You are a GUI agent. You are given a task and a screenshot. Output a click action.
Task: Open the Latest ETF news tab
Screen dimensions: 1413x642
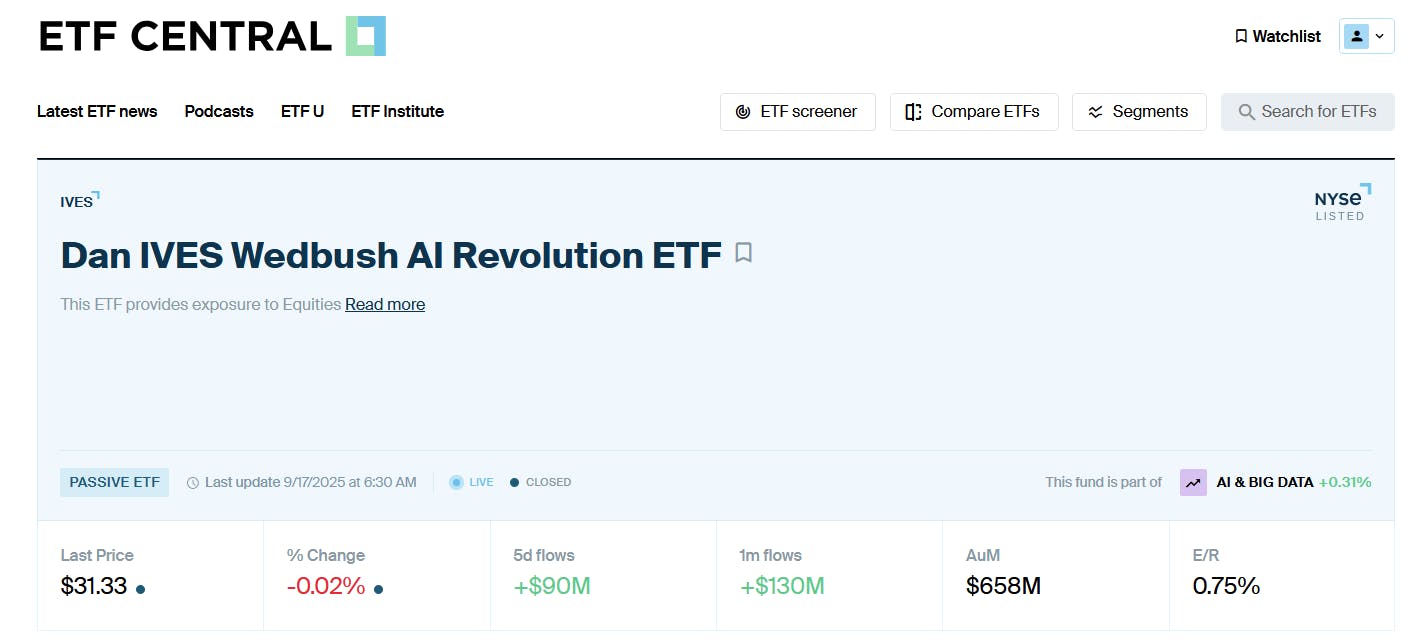point(97,112)
